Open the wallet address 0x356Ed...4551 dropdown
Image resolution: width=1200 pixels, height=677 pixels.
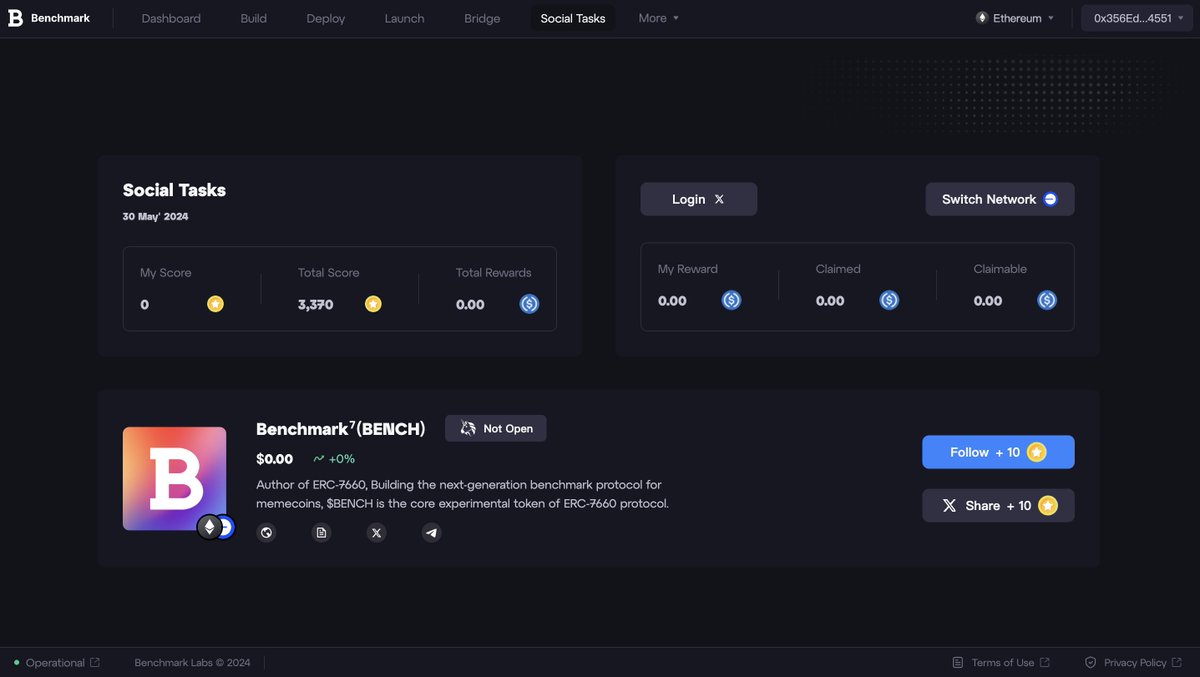click(x=1138, y=18)
